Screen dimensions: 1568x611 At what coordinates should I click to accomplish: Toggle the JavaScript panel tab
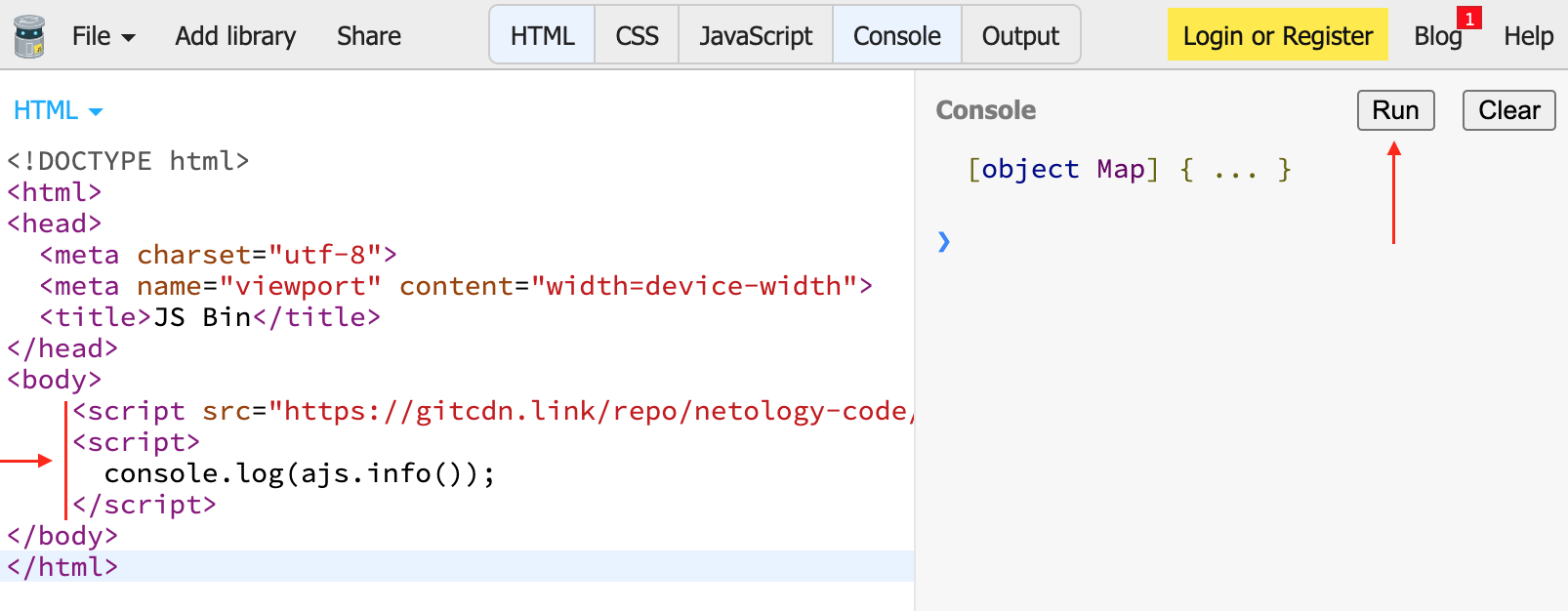756,35
